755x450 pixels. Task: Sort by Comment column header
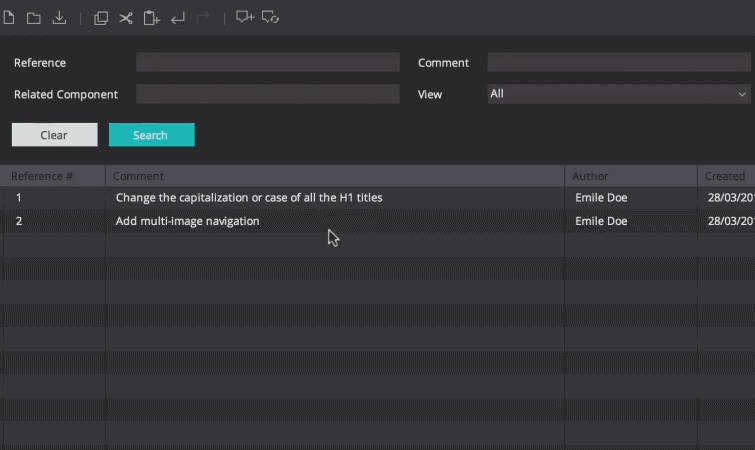pyautogui.click(x=335, y=176)
